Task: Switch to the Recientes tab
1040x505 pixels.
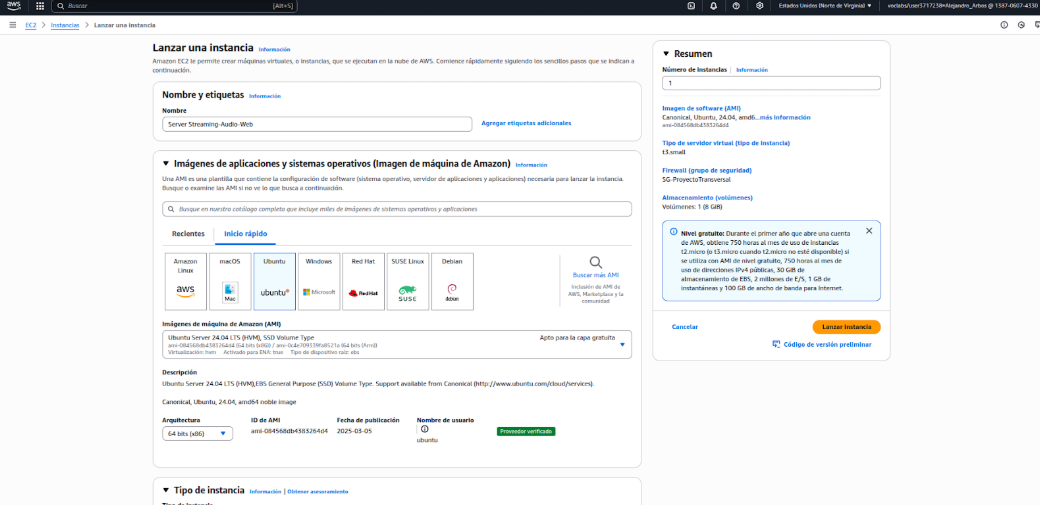Action: tap(188, 234)
